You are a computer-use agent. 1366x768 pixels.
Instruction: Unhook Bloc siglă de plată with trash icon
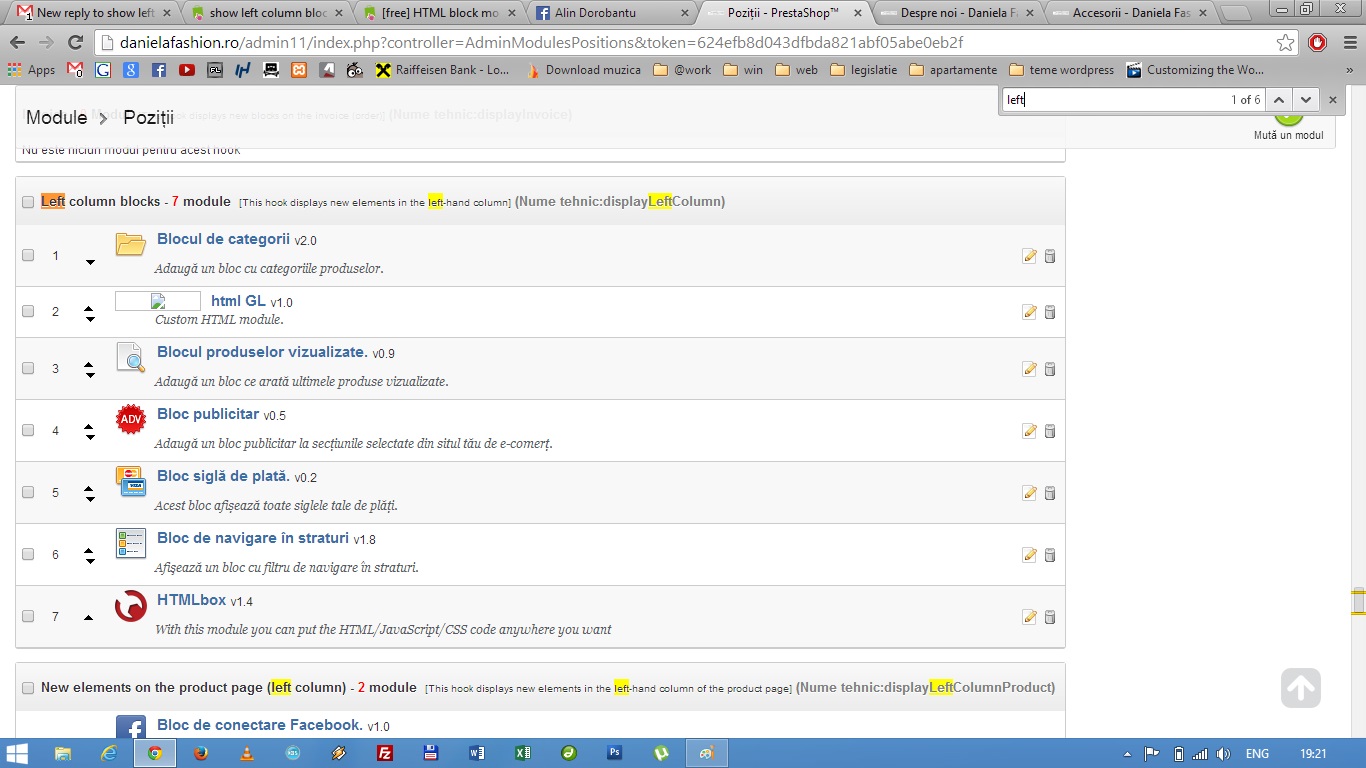tap(1050, 493)
